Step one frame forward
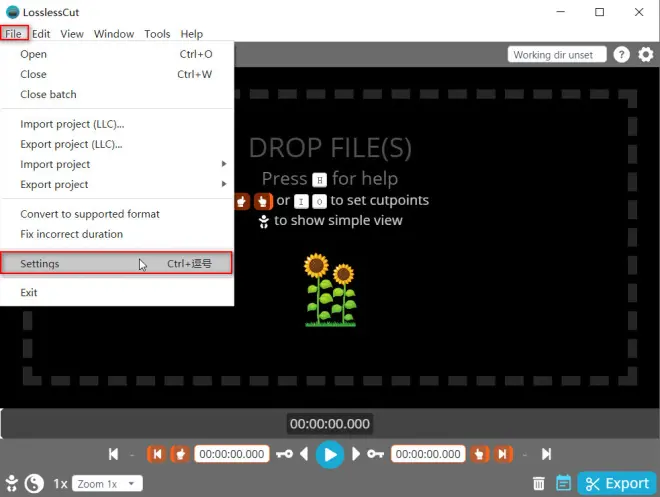The image size is (660, 497). [x=356, y=454]
